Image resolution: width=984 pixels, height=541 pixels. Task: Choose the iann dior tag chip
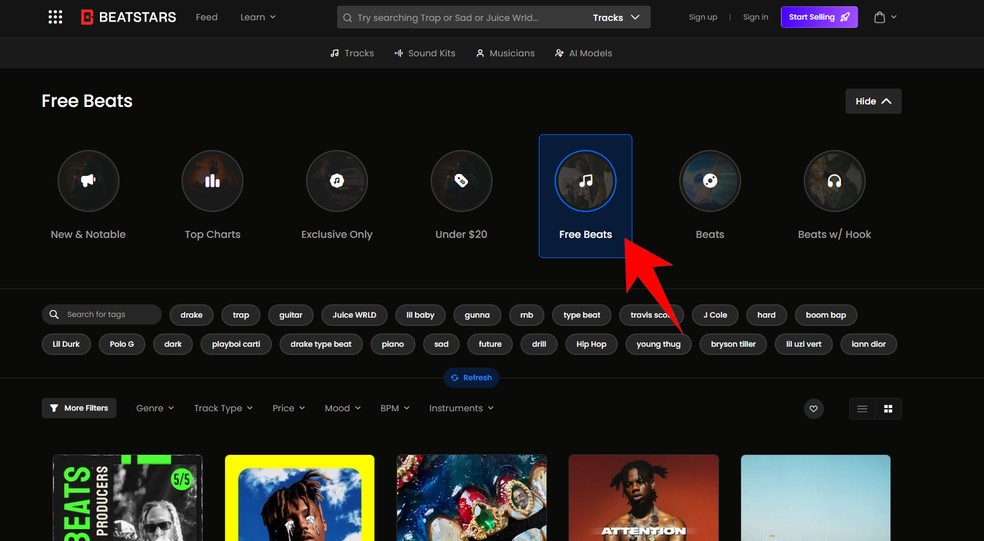pos(869,344)
